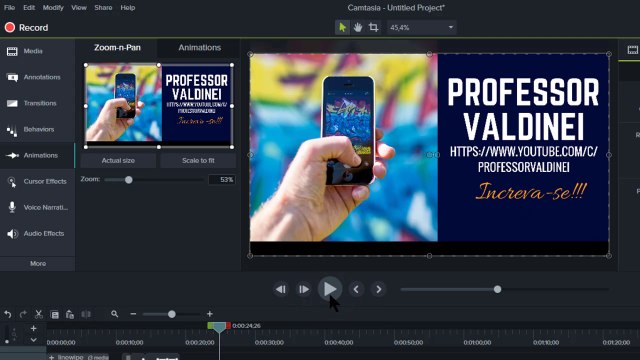The width and height of the screenshot is (640, 360).
Task: Collapse the timeline tracks with the chevron
Action: click(x=33, y=340)
